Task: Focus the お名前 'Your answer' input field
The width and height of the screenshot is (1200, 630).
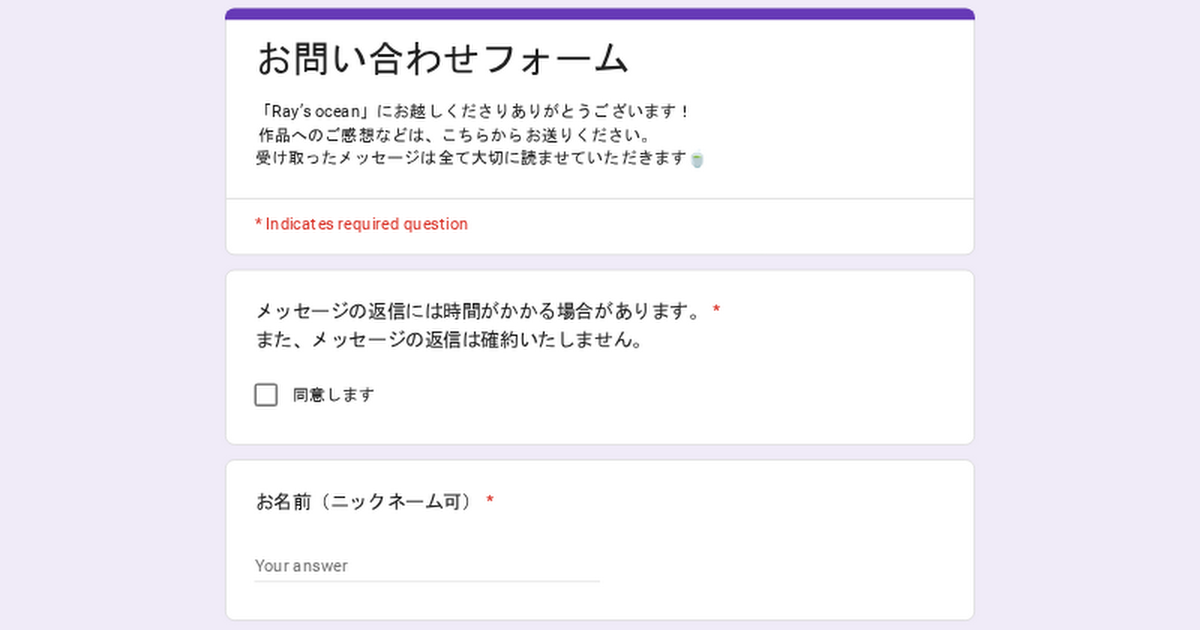Action: [427, 565]
